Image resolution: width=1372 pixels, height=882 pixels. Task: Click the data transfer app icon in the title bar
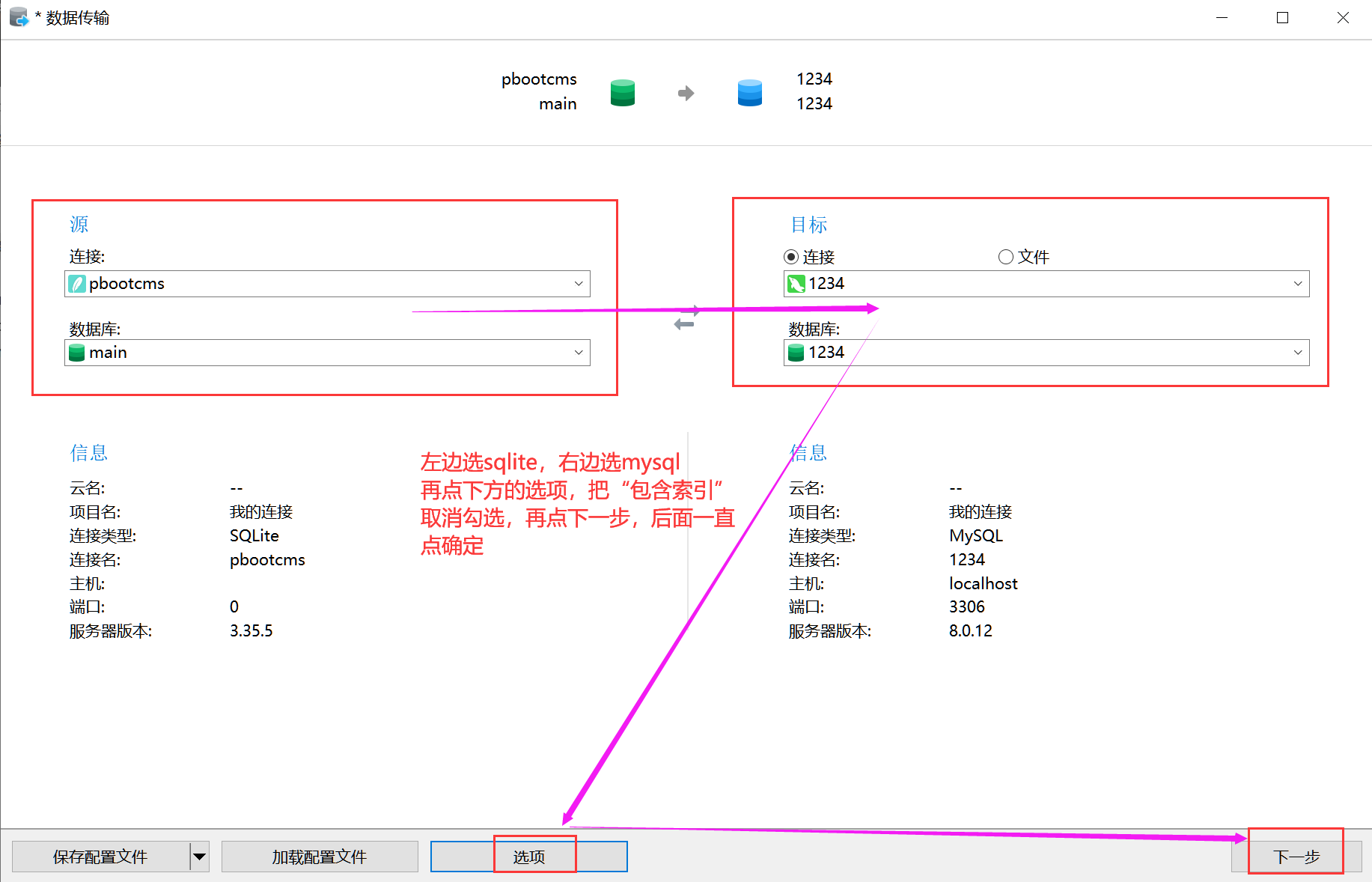click(17, 16)
